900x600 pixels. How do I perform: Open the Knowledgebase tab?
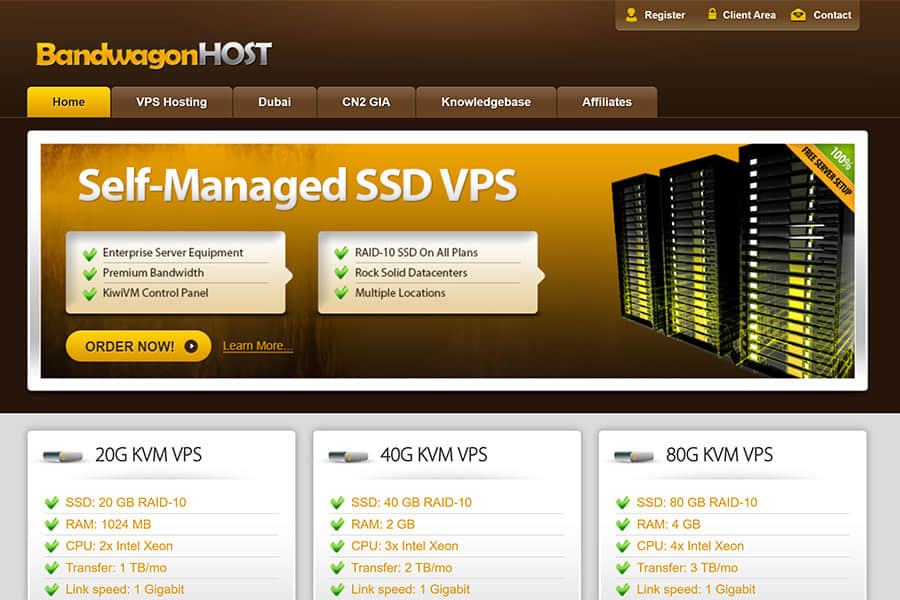pos(486,102)
